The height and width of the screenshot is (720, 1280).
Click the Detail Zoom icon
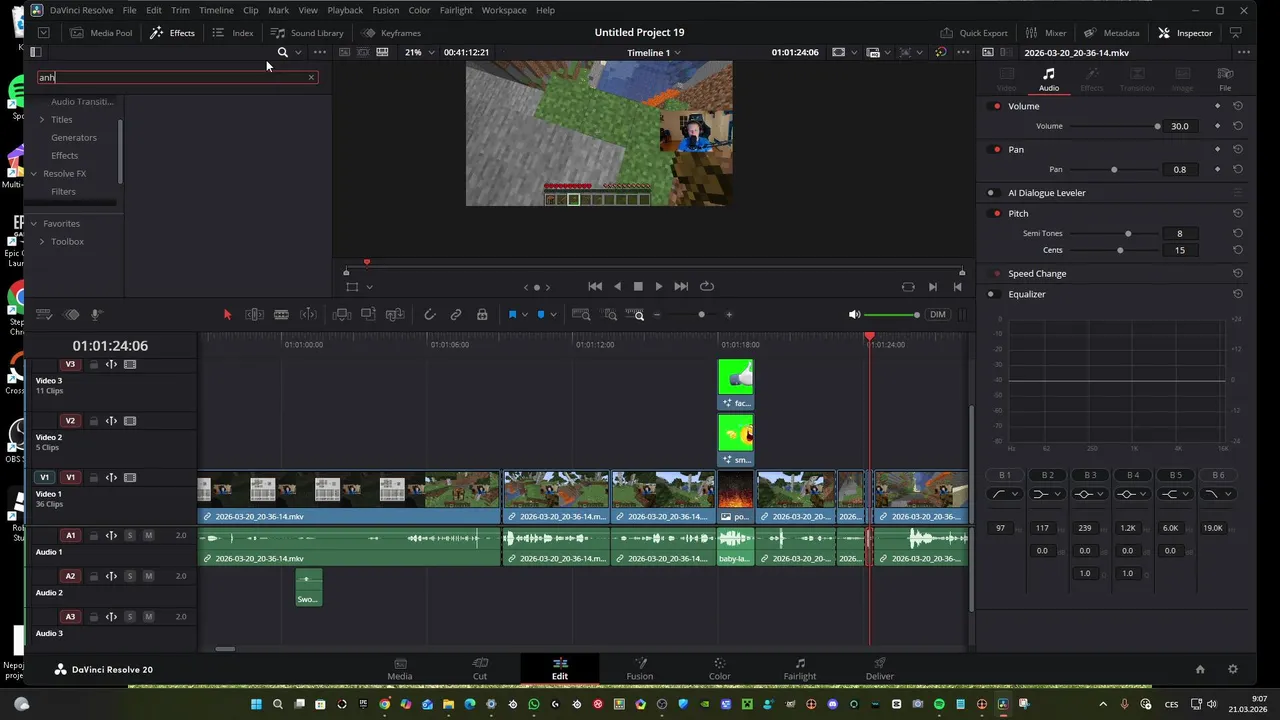609,315
